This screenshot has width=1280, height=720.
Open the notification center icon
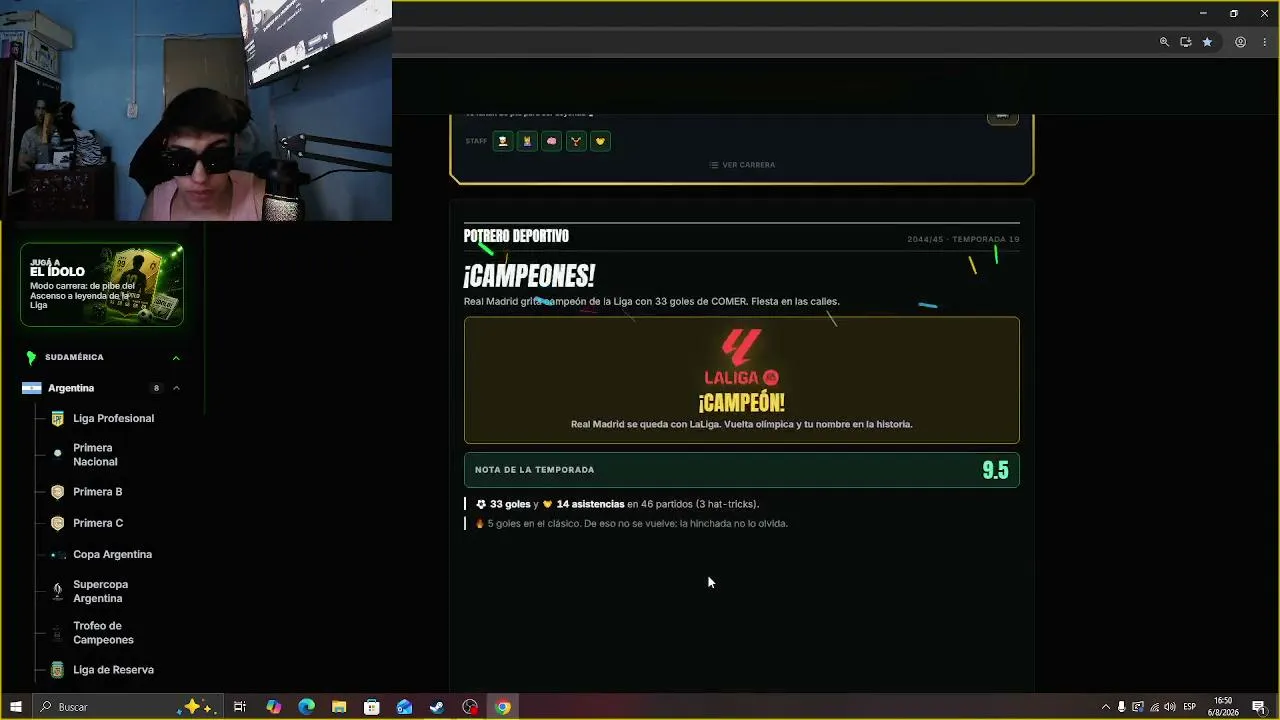point(1259,707)
